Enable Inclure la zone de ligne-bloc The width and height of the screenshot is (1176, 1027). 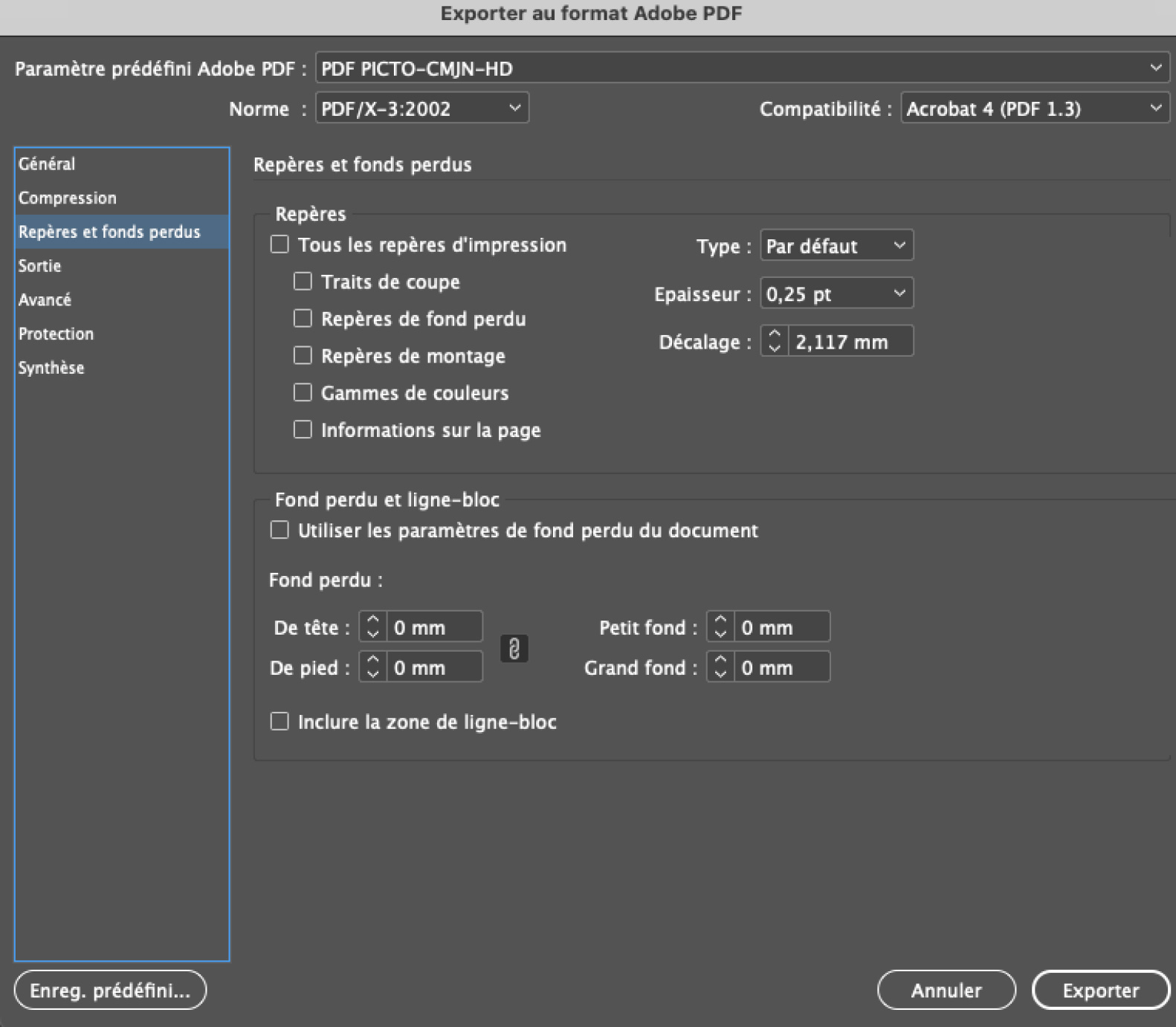coord(280,722)
